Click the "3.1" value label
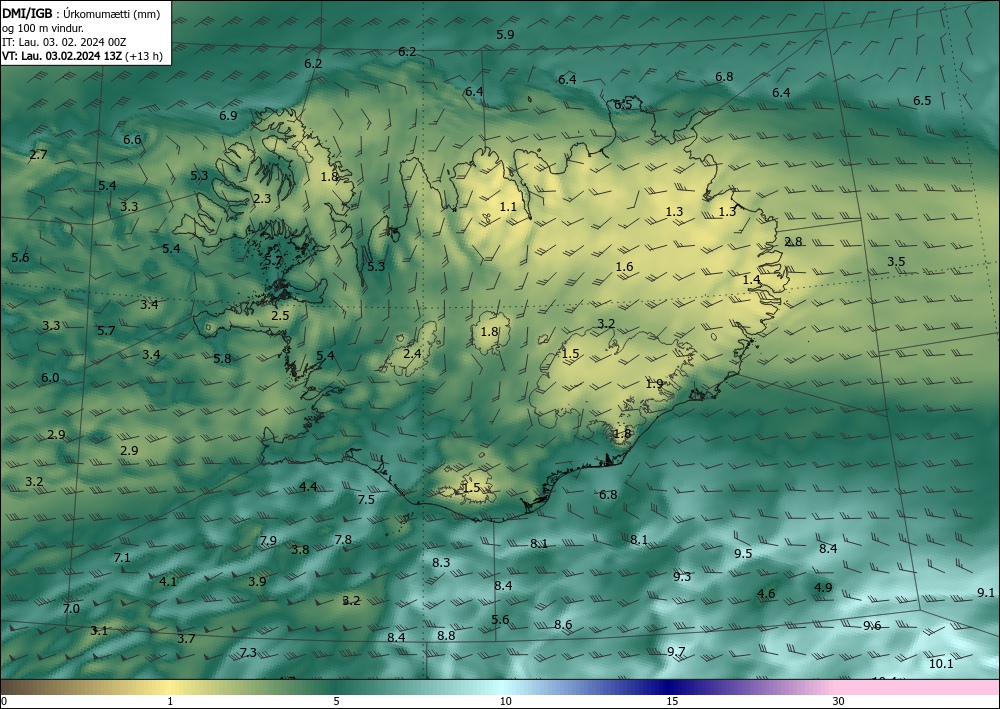The width and height of the screenshot is (1000, 709). coord(99,631)
